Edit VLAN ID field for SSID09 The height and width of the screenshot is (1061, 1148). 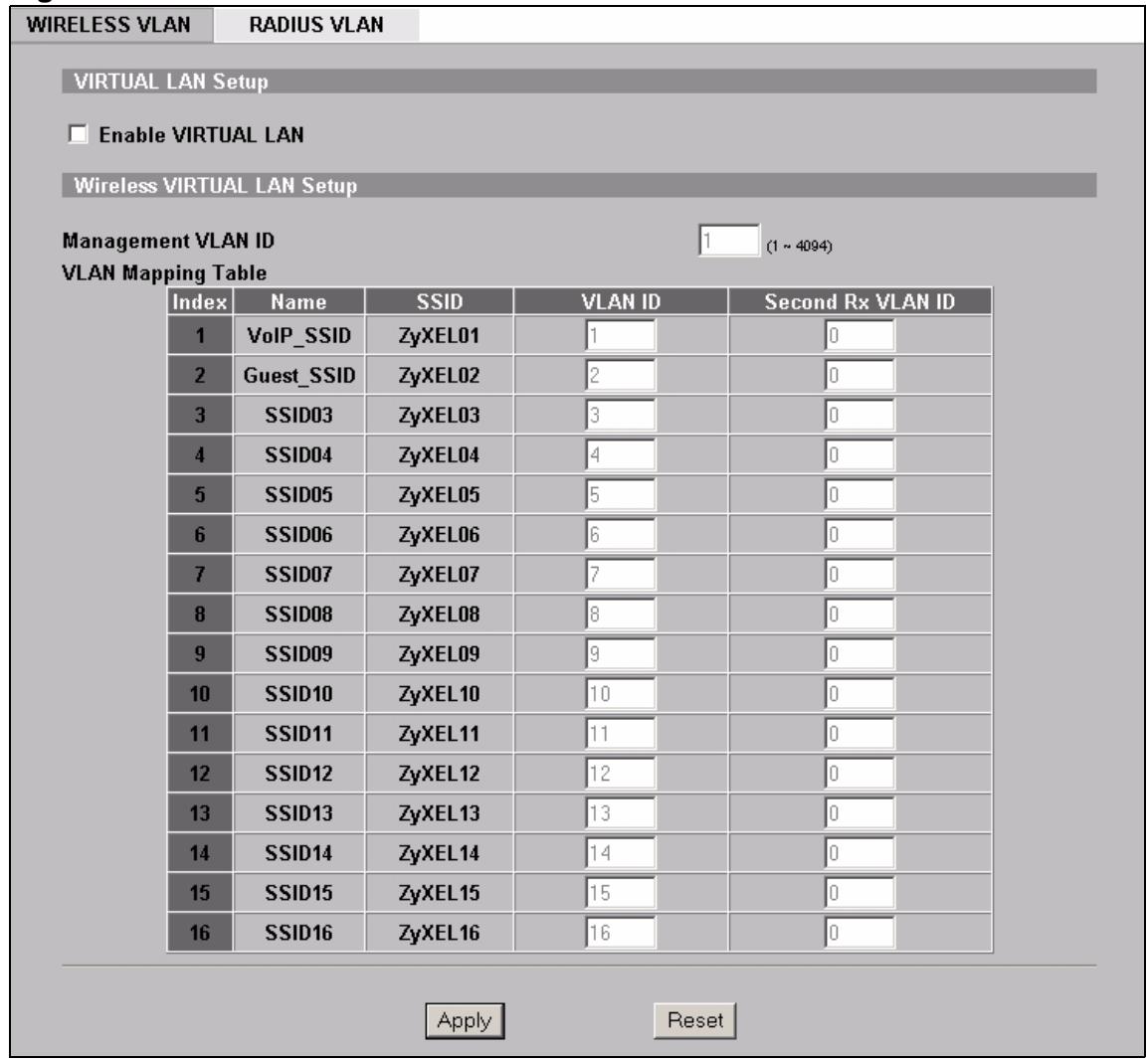tap(620, 654)
